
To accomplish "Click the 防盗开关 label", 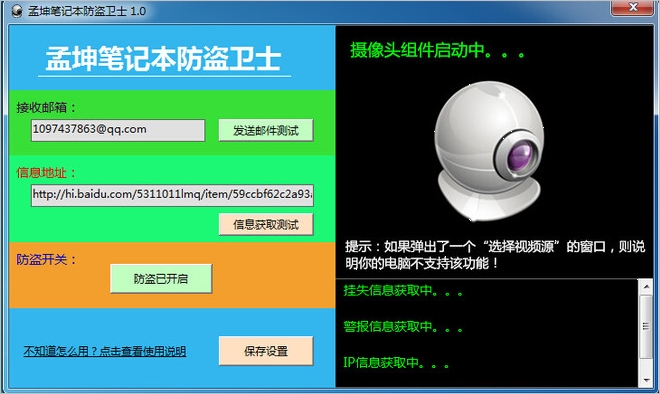I will click(x=46, y=259).
